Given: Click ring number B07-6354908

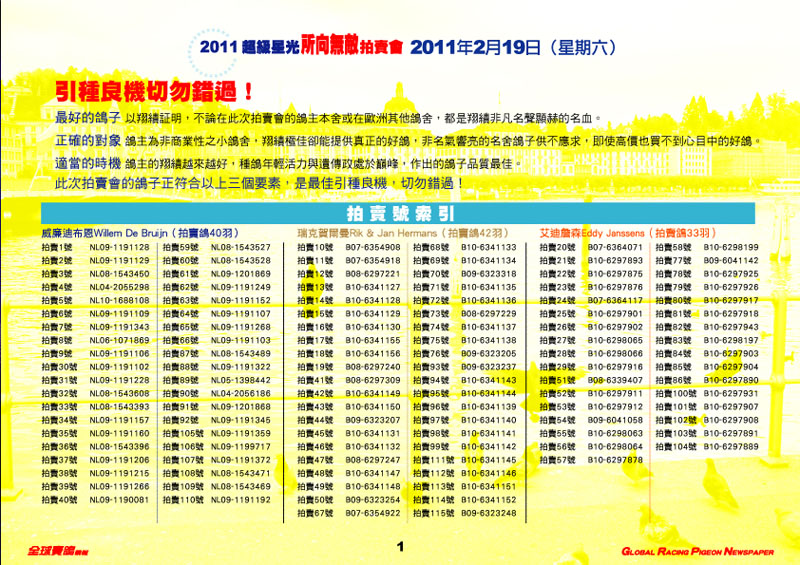Looking at the screenshot, I should [373, 247].
